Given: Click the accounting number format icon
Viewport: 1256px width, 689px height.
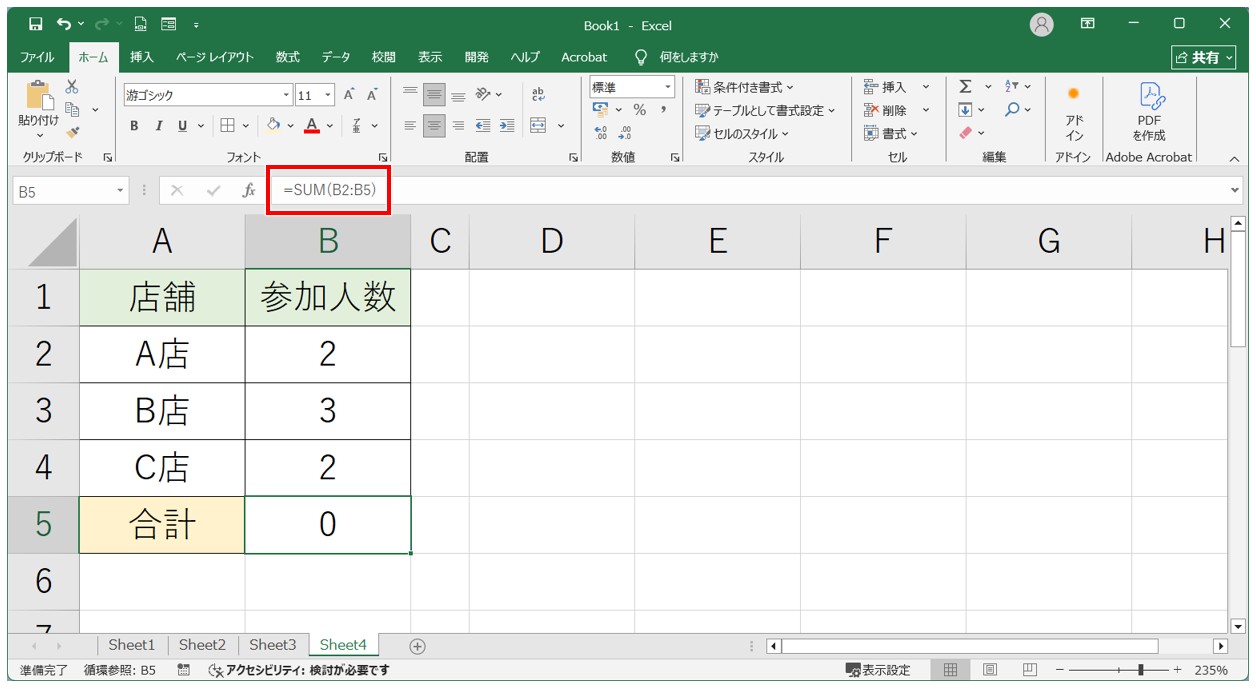Looking at the screenshot, I should tap(601, 110).
